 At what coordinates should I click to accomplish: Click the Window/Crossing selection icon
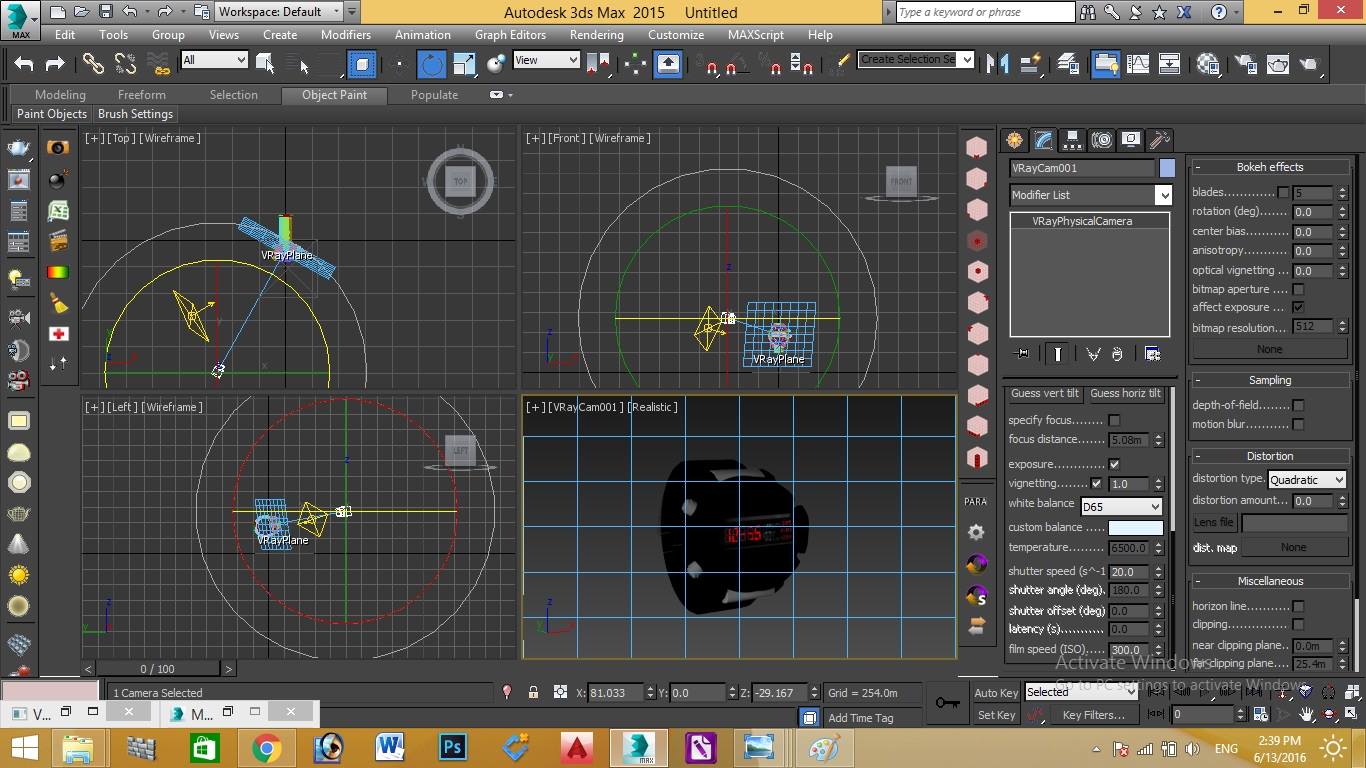tap(362, 64)
